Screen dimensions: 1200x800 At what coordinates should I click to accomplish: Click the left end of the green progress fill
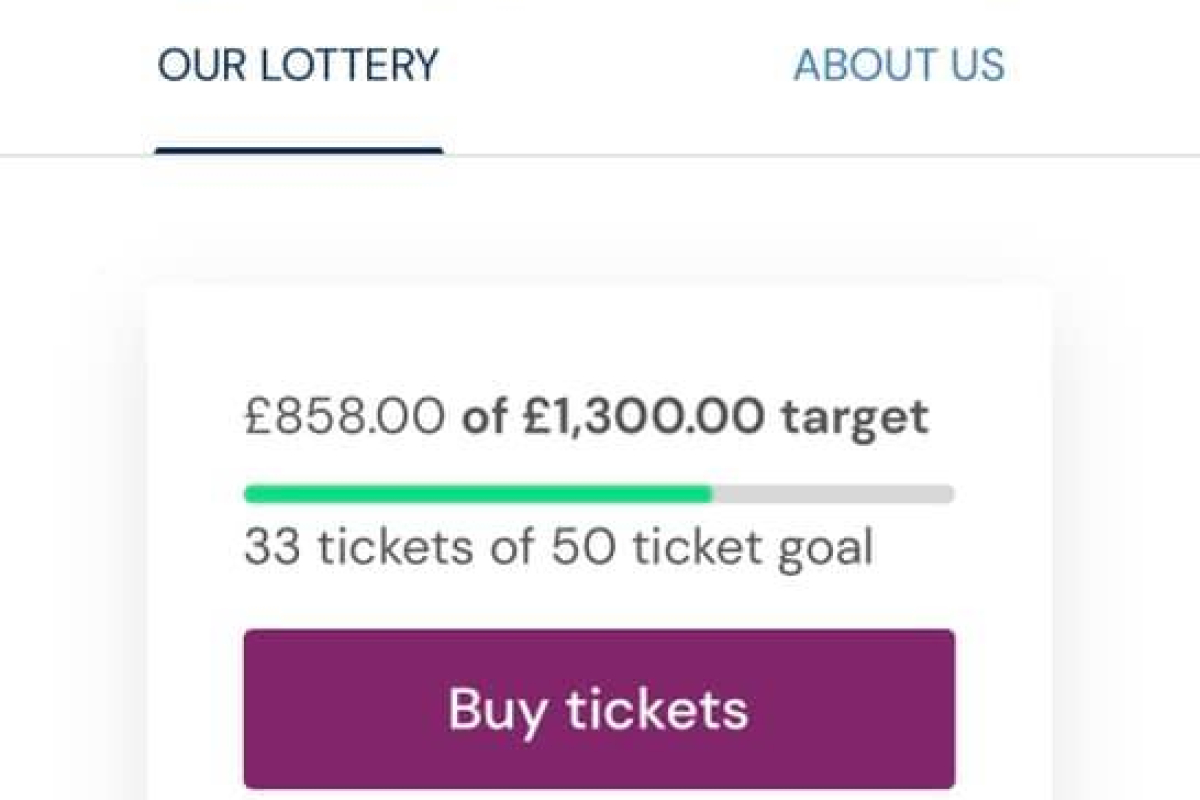(252, 494)
